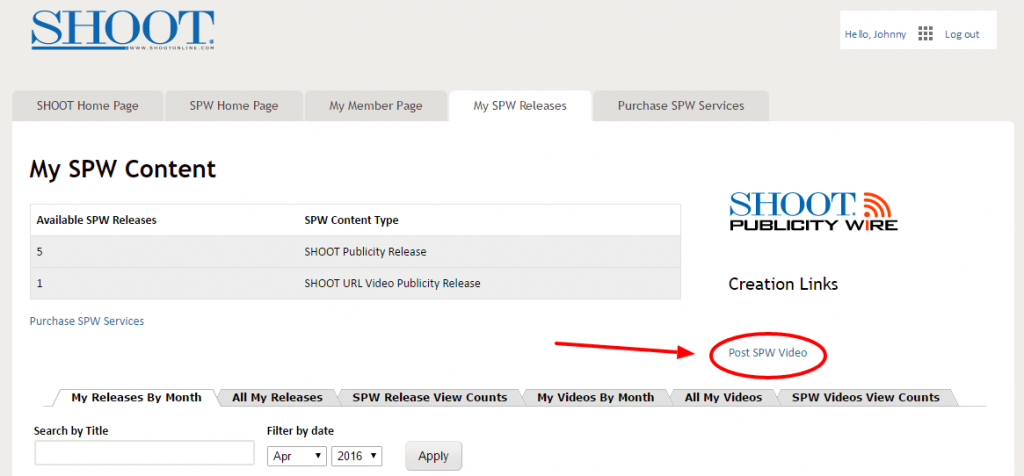Focus the Search by Title input field
This screenshot has height=476, width=1024.
pos(144,453)
